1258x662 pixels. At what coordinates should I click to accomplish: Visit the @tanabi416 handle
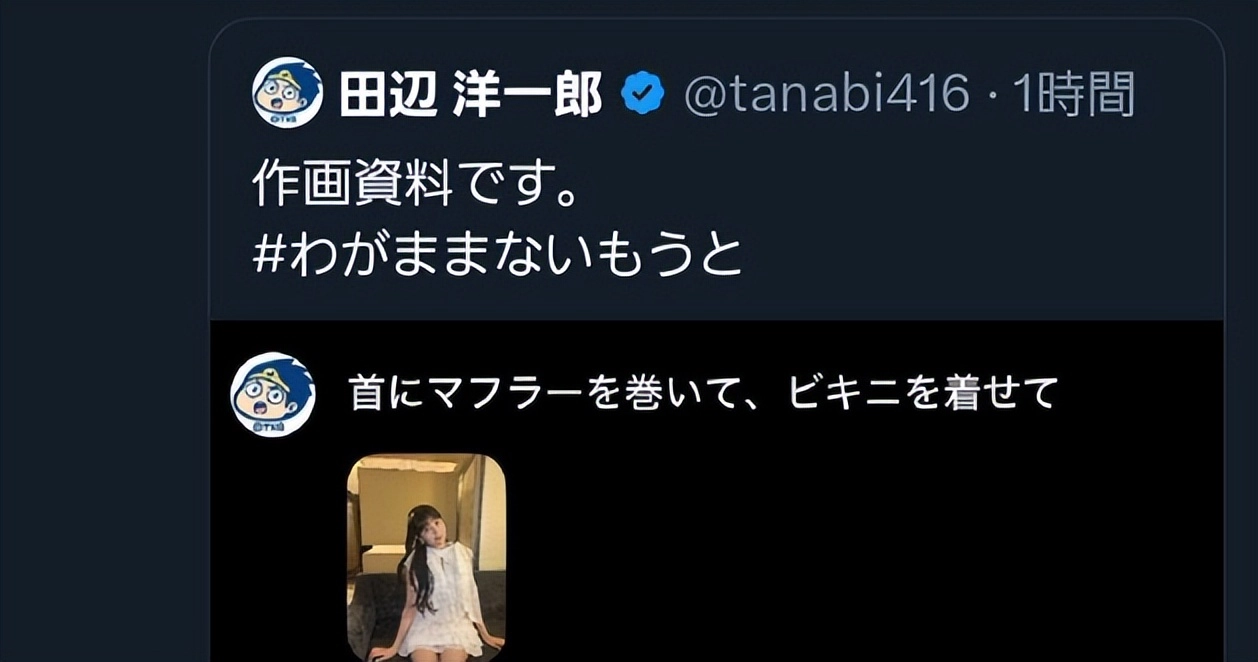(826, 96)
